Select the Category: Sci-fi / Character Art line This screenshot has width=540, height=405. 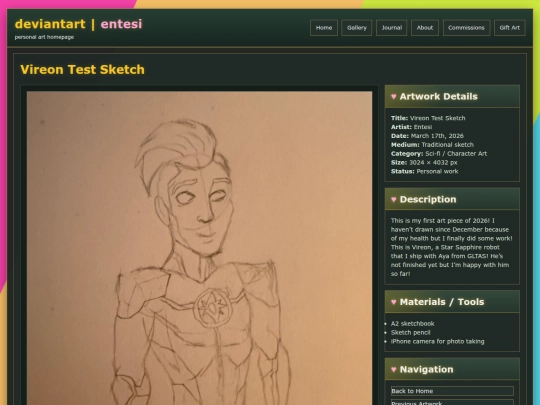coord(439,154)
